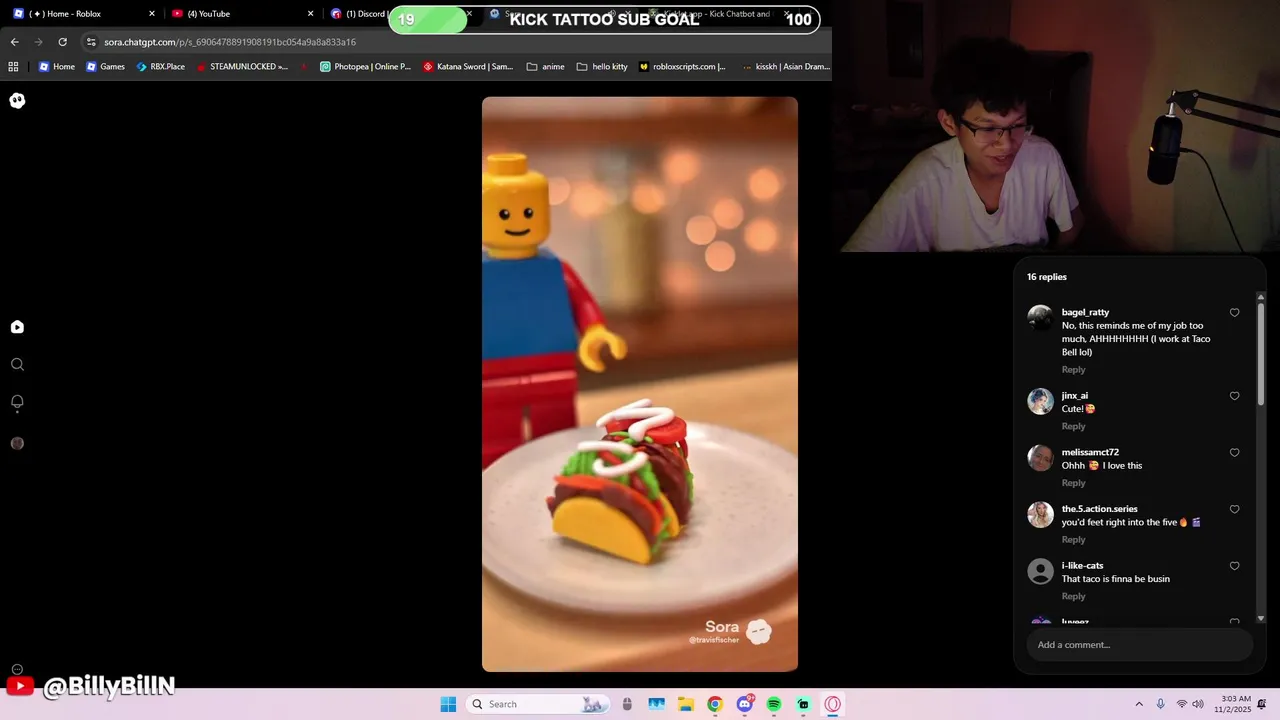The height and width of the screenshot is (720, 1280).
Task: Open the Sora home logo
Action: point(17,100)
